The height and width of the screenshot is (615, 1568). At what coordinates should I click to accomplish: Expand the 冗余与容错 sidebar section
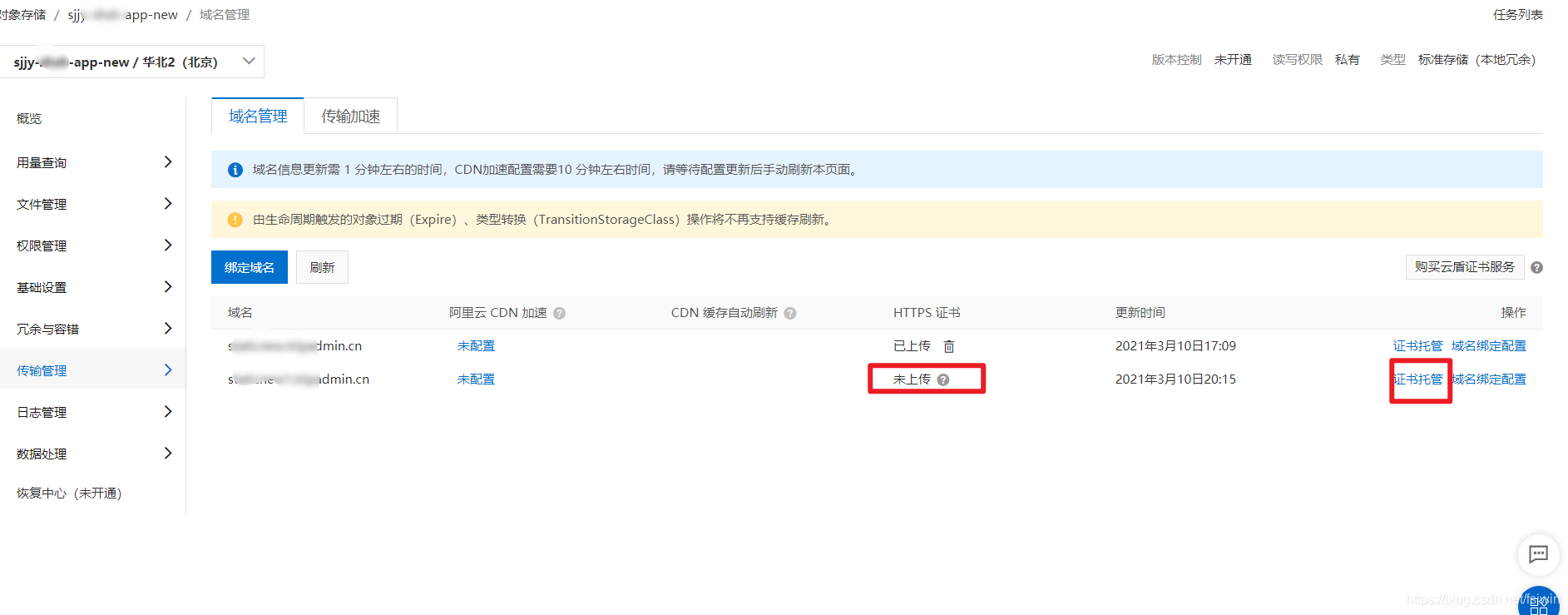tap(92, 329)
